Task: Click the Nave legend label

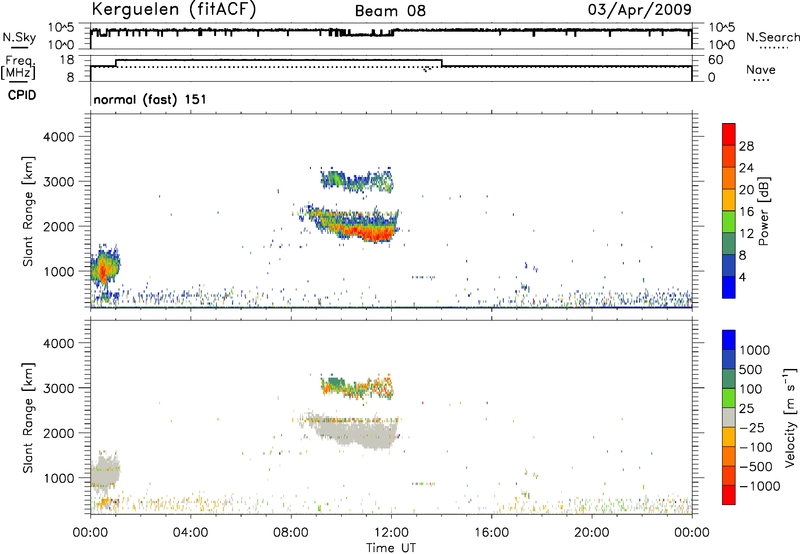Action: pyautogui.click(x=761, y=69)
